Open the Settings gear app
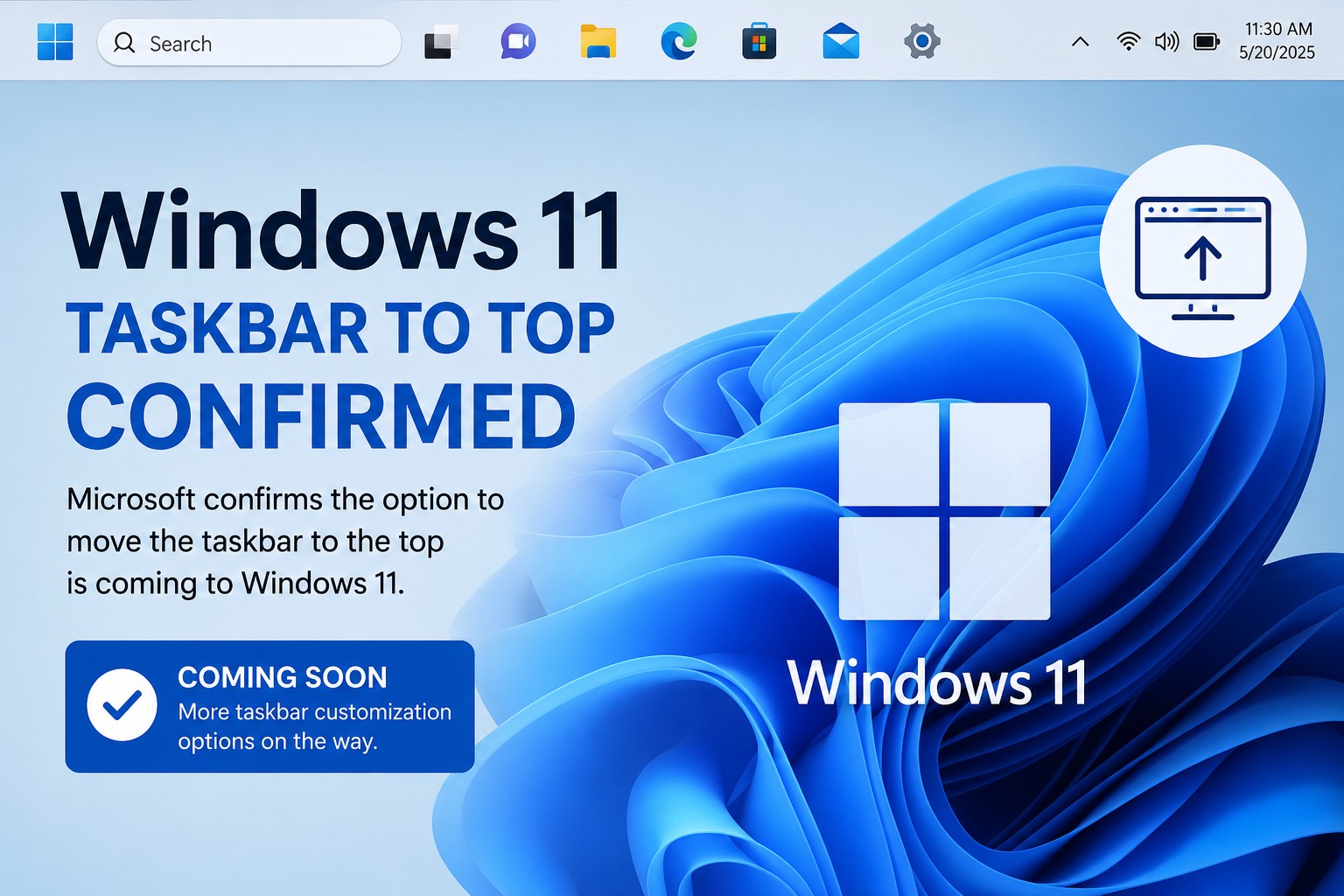 (x=922, y=41)
